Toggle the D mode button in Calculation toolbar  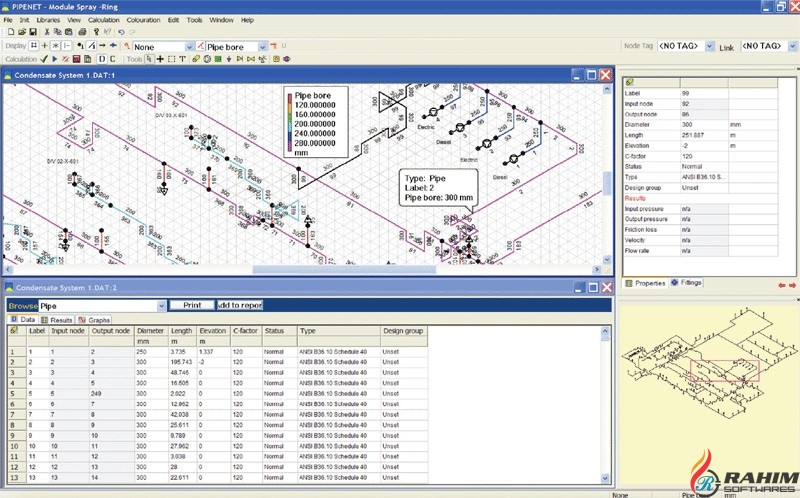click(x=101, y=59)
